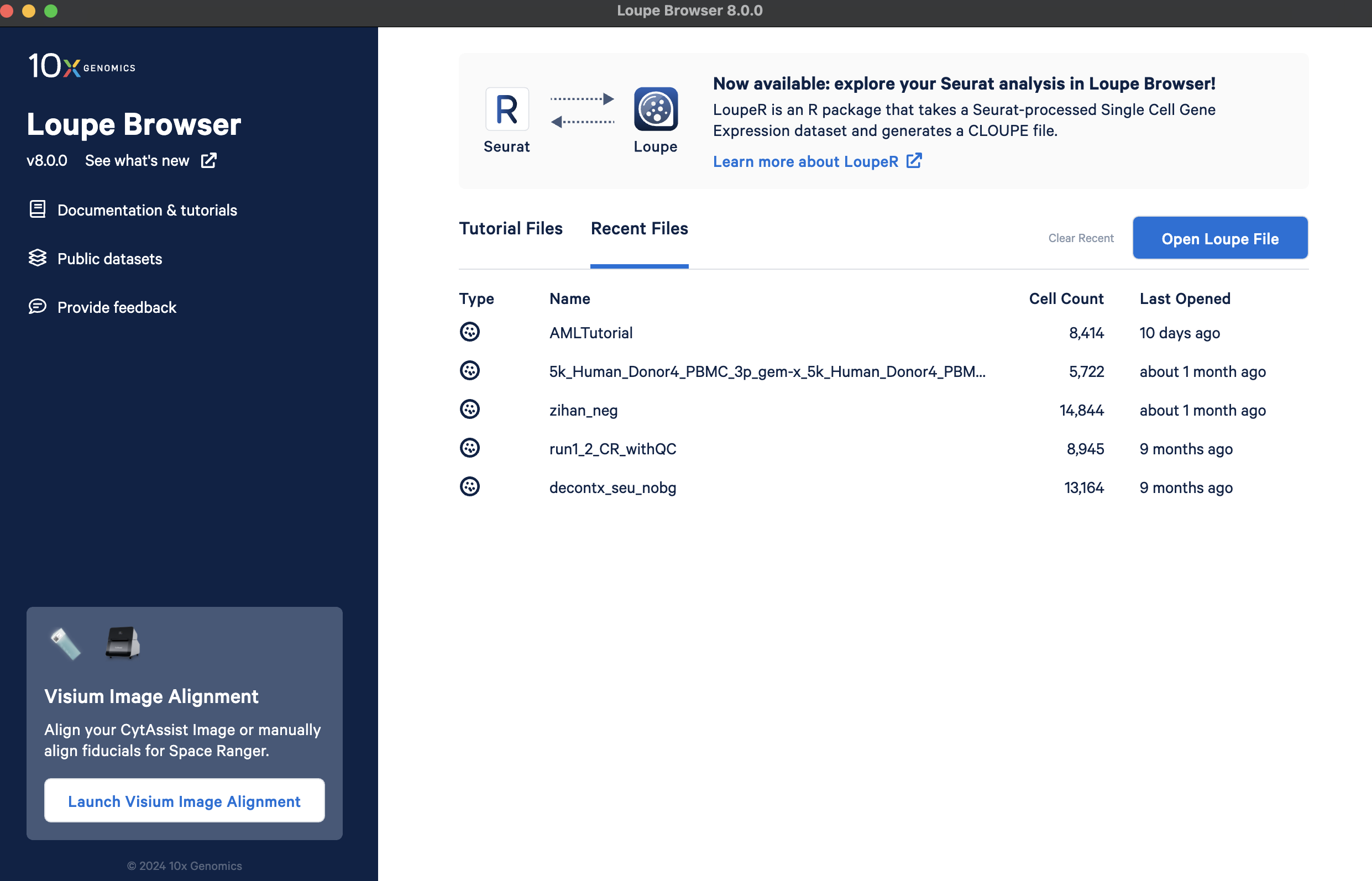Click Clear Recent
The width and height of the screenshot is (1372, 881).
[1081, 238]
